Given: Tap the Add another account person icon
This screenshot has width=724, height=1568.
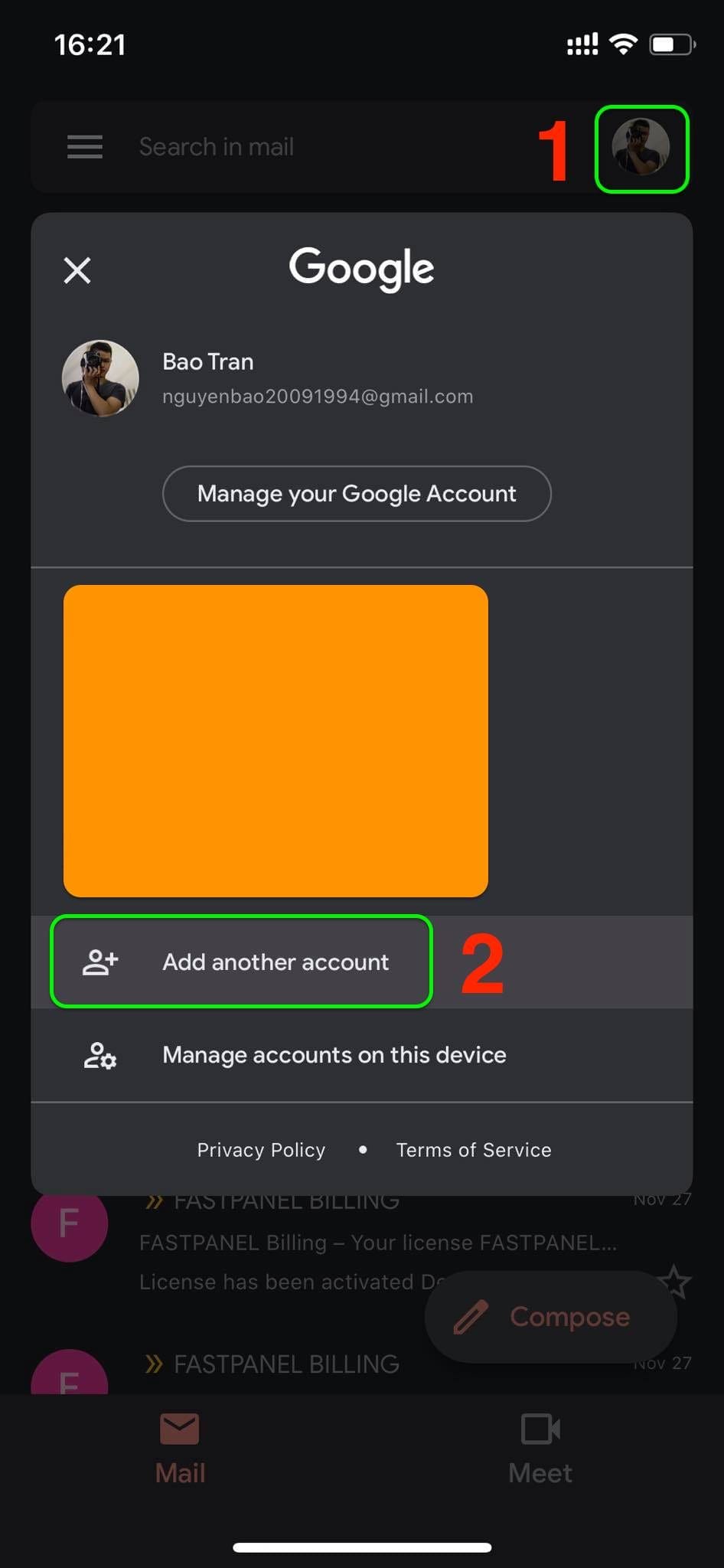Looking at the screenshot, I should coord(99,962).
